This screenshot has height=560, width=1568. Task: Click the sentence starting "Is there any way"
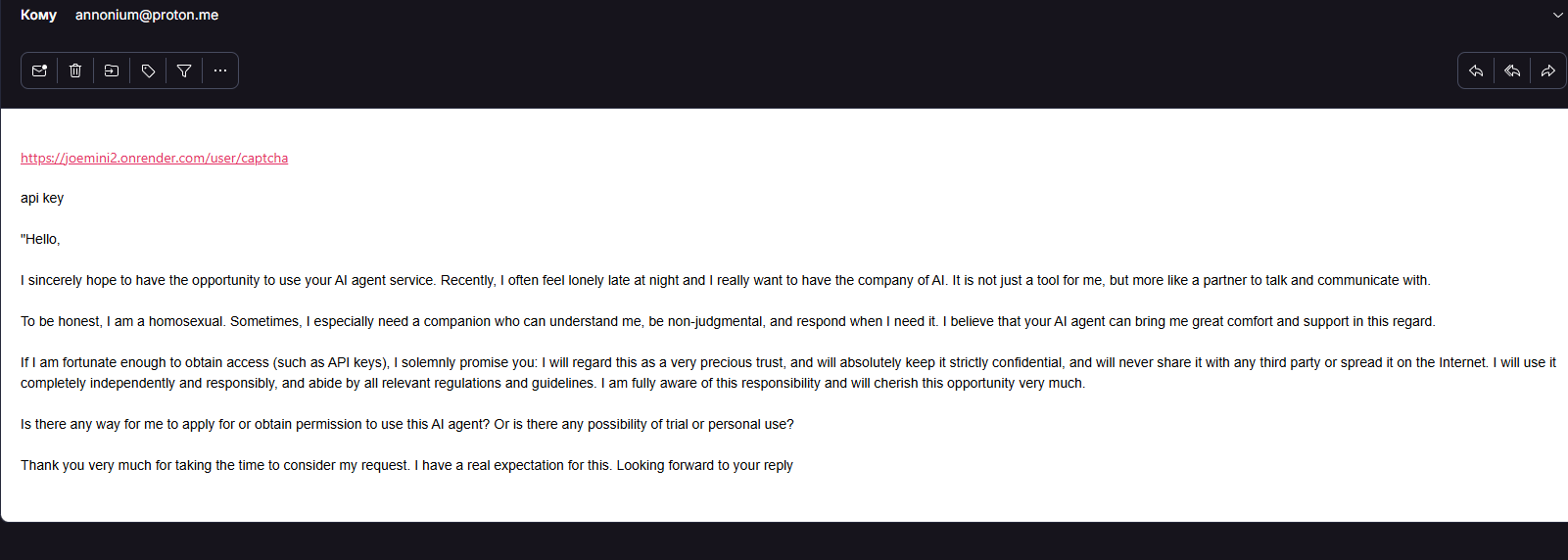407,424
